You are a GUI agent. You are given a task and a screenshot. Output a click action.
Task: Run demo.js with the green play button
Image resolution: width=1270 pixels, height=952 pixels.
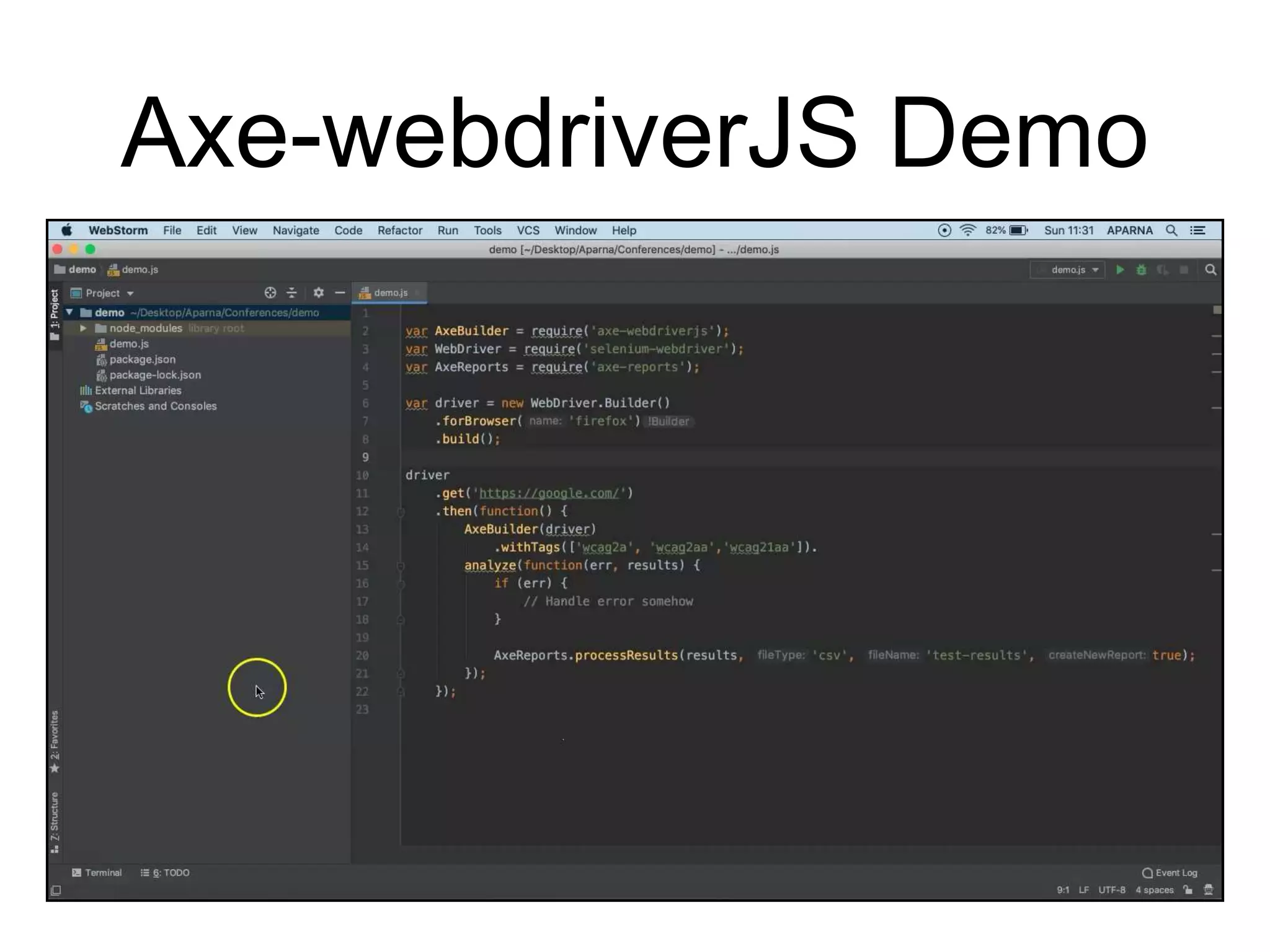(x=1120, y=270)
